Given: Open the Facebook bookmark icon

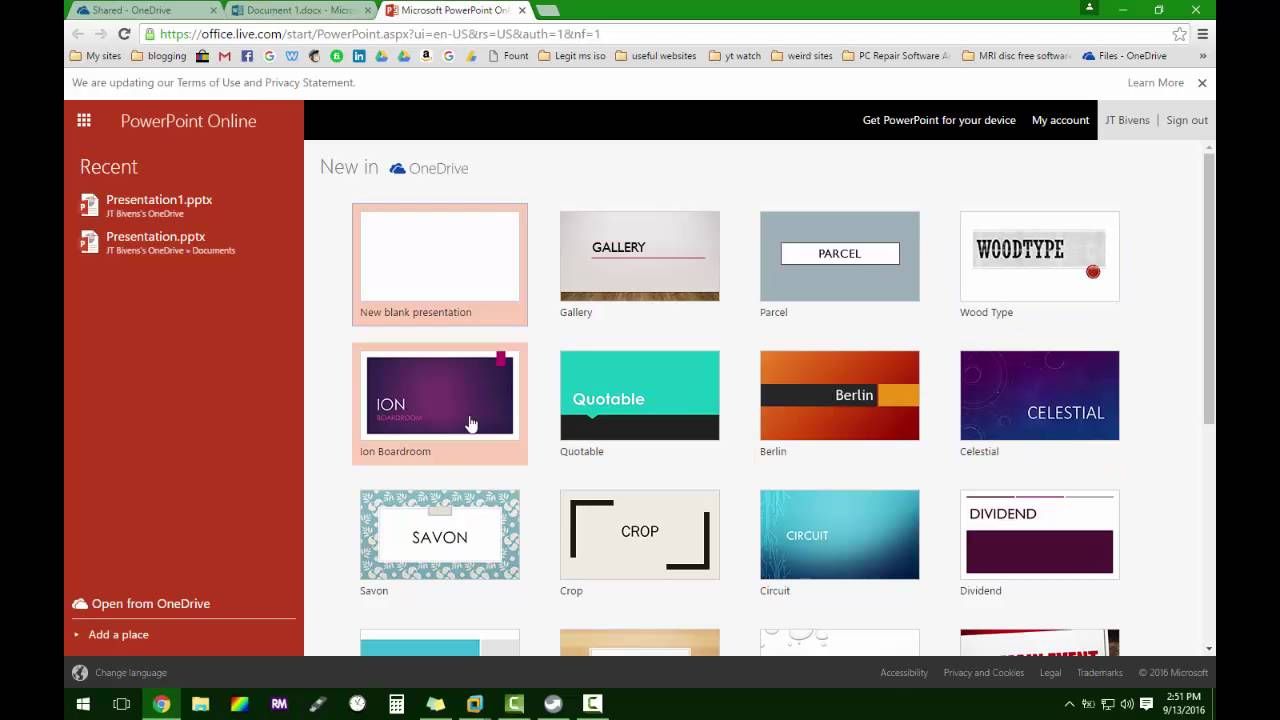Looking at the screenshot, I should pyautogui.click(x=247, y=56).
